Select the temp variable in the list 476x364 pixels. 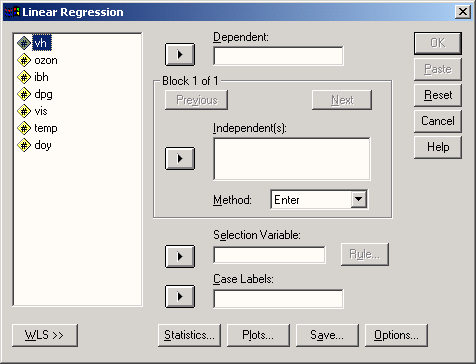click(x=46, y=128)
